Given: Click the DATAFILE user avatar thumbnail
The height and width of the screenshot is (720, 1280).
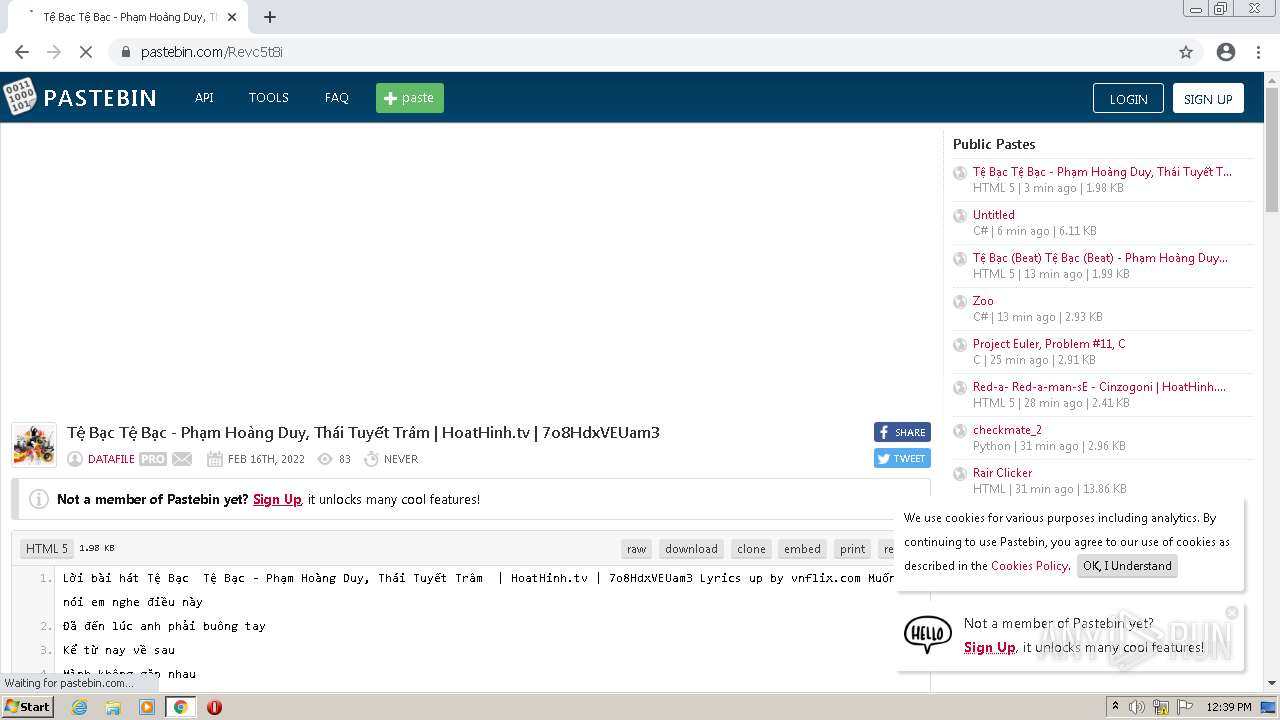Looking at the screenshot, I should tap(34, 444).
